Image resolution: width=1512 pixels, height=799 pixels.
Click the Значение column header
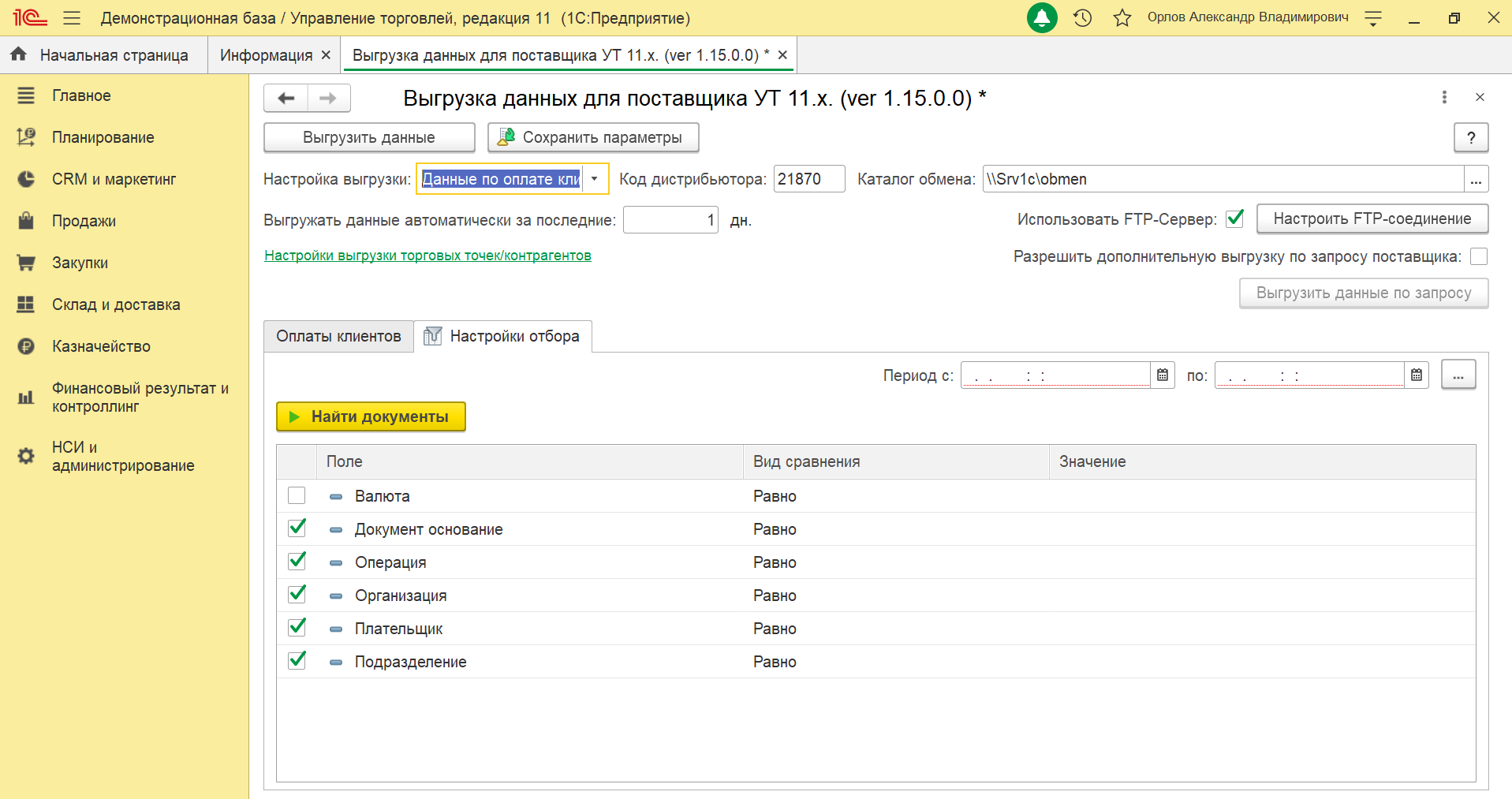pyautogui.click(x=1262, y=461)
